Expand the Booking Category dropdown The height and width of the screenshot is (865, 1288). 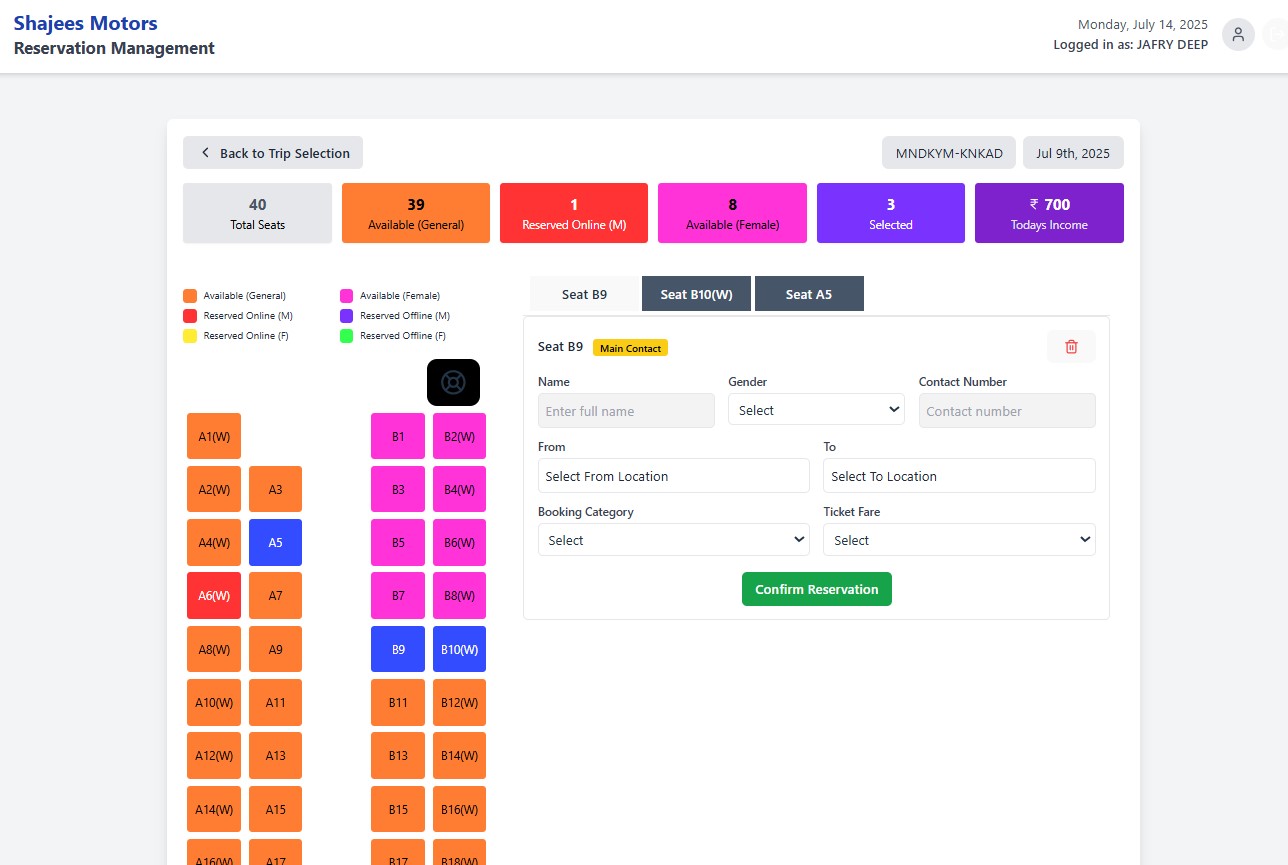tap(673, 540)
